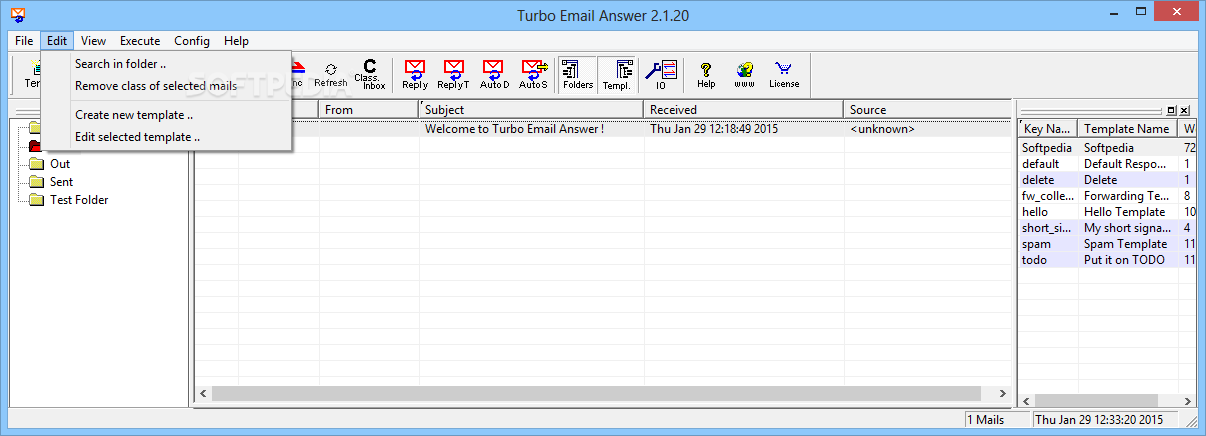Select the Spam Template row
Viewport: 1206px width, 436px height.
coord(1107,243)
